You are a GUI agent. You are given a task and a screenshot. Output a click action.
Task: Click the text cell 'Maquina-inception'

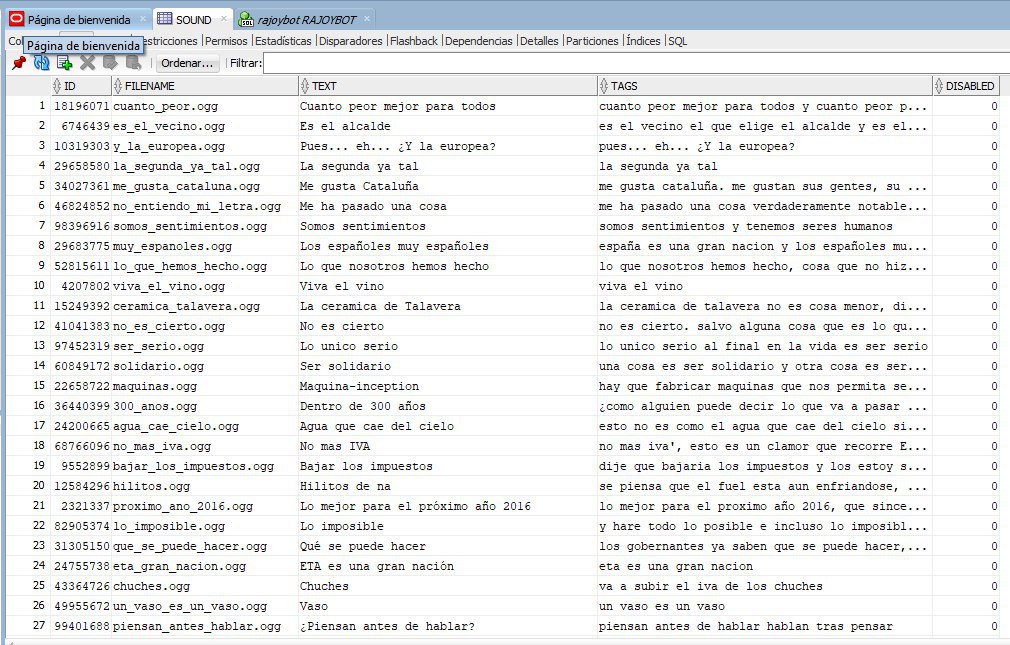448,386
